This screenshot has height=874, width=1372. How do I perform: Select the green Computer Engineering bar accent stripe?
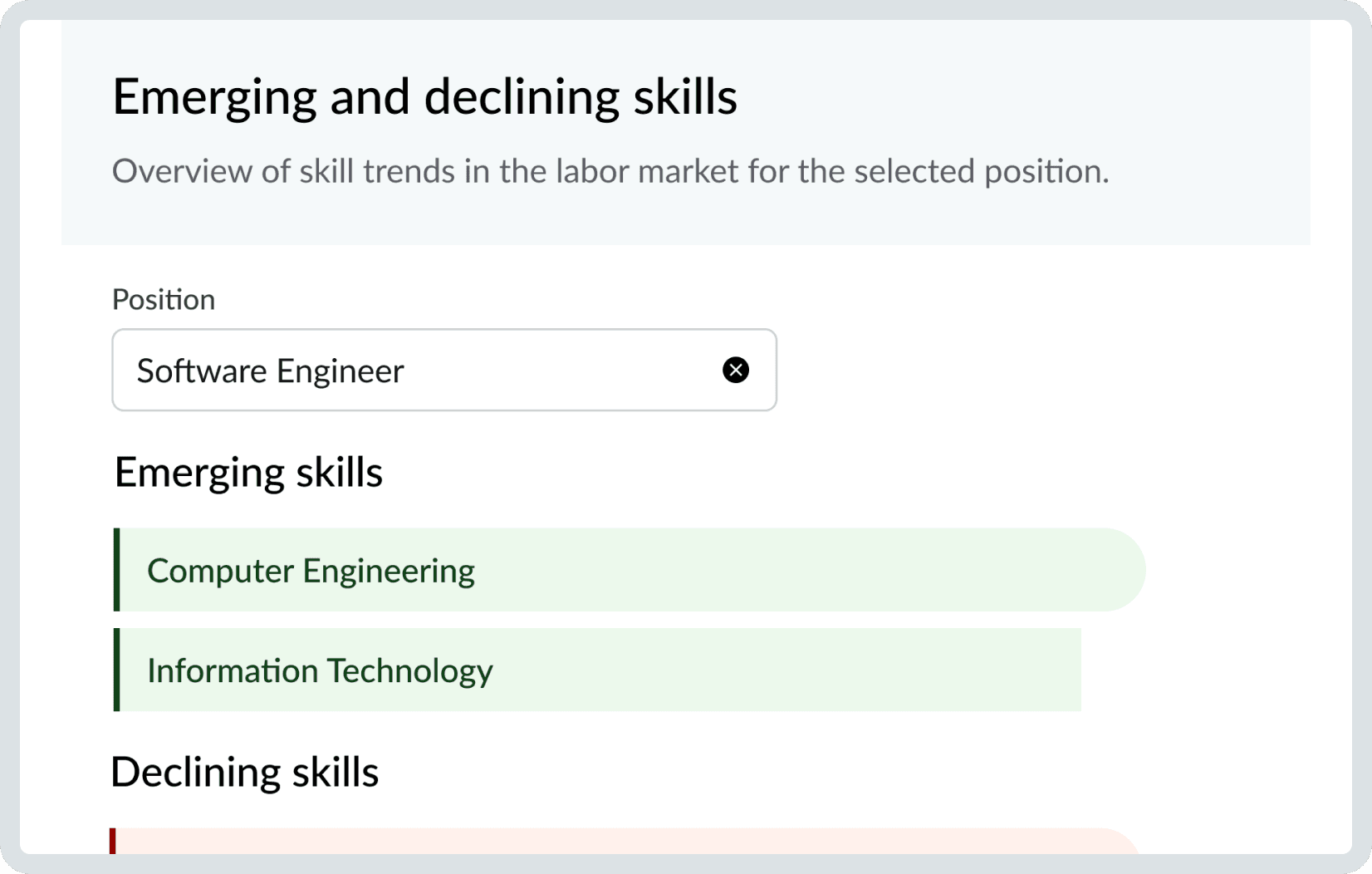pyautogui.click(x=117, y=570)
